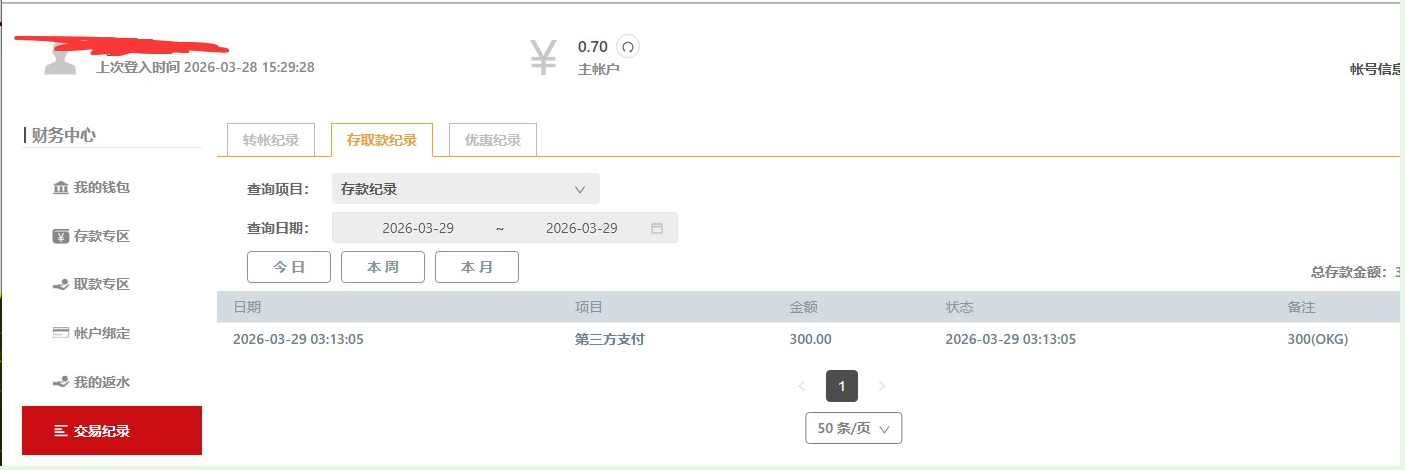Image resolution: width=1405 pixels, height=470 pixels.
Task: Open 交易纪录 in the sidebar
Action: coord(112,431)
